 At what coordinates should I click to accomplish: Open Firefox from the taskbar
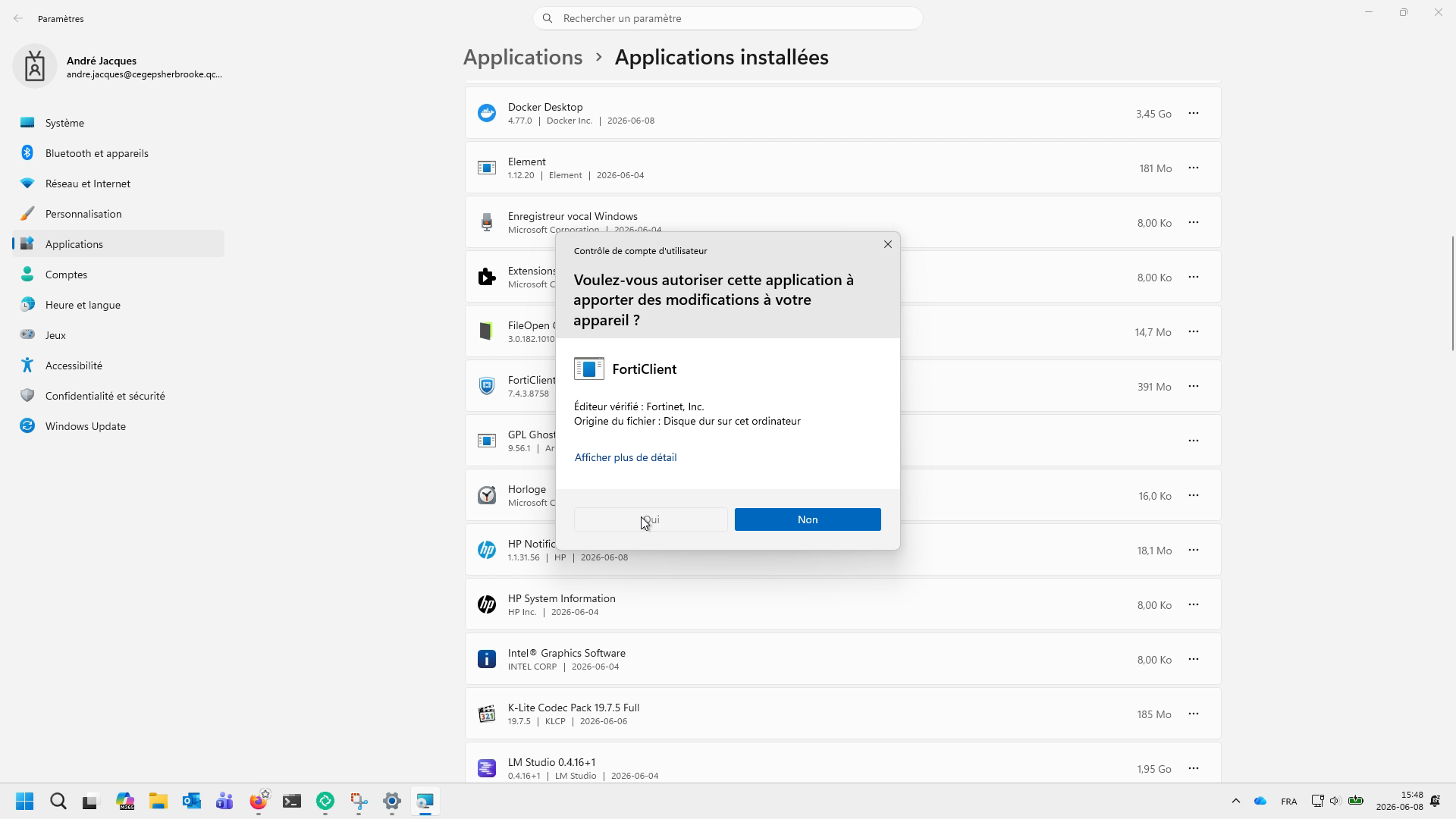coord(259,802)
